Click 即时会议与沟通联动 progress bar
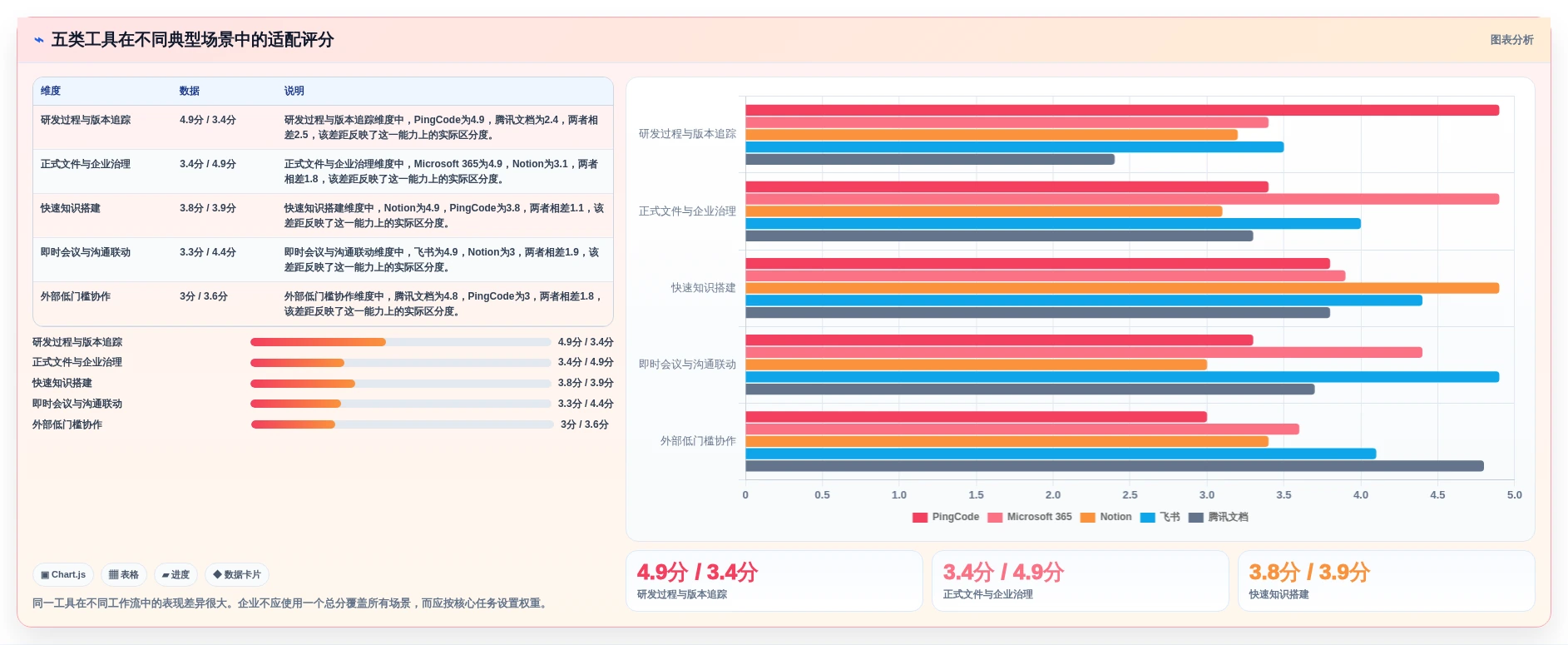 click(400, 404)
